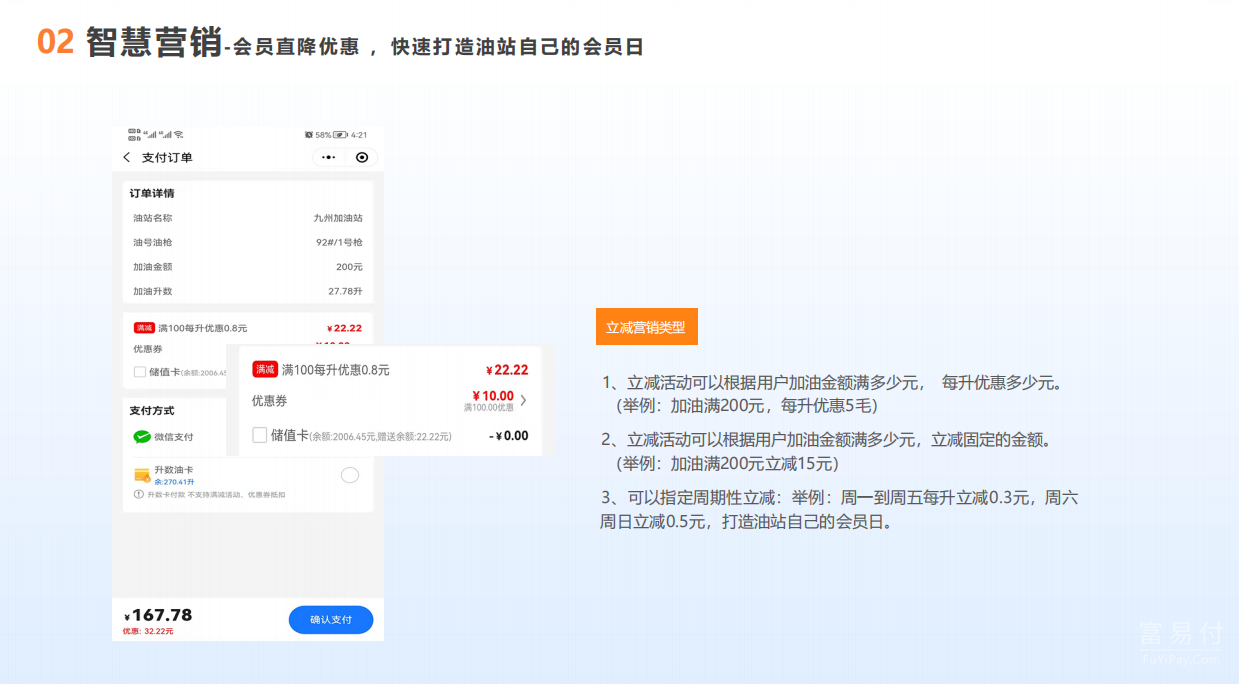Click the 订单详情 heading
1239x684 pixels.
pos(152,193)
